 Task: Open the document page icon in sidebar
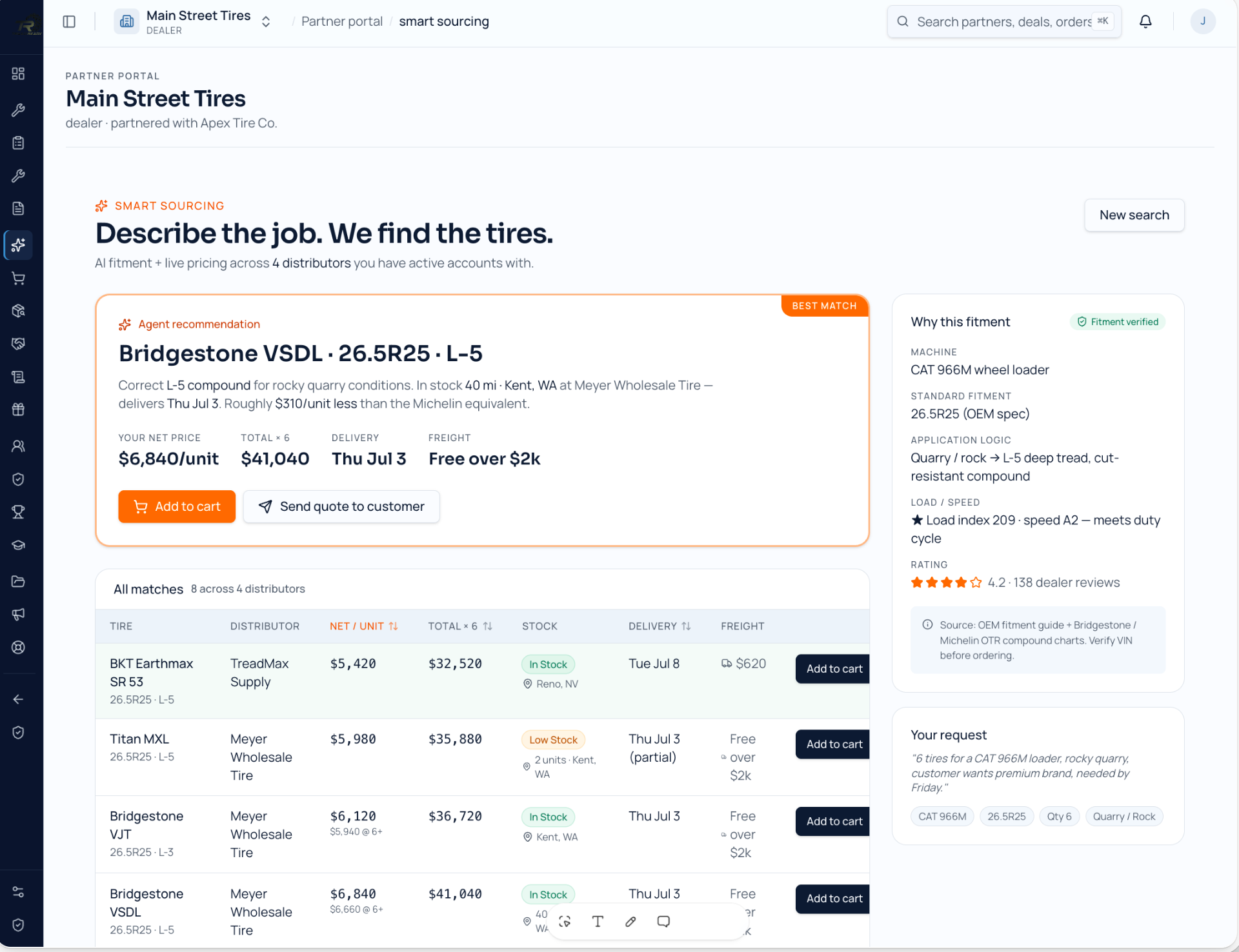(18, 208)
